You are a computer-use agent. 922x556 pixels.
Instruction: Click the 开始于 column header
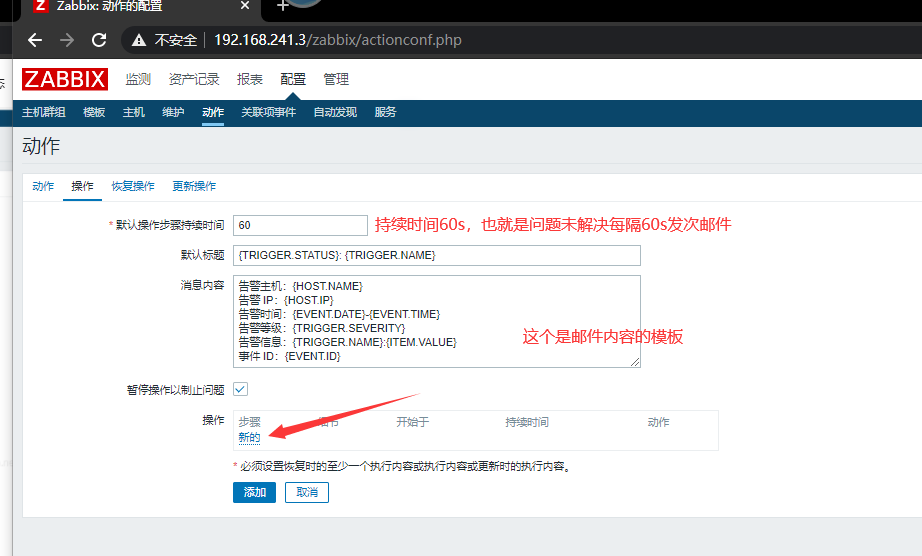(413, 422)
